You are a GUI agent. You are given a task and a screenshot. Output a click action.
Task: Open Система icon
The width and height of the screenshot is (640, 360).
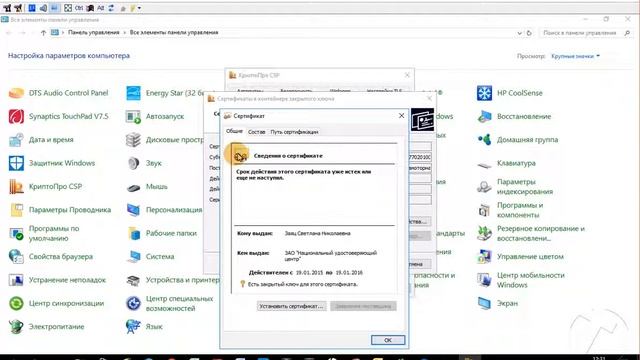pyautogui.click(x=133, y=256)
